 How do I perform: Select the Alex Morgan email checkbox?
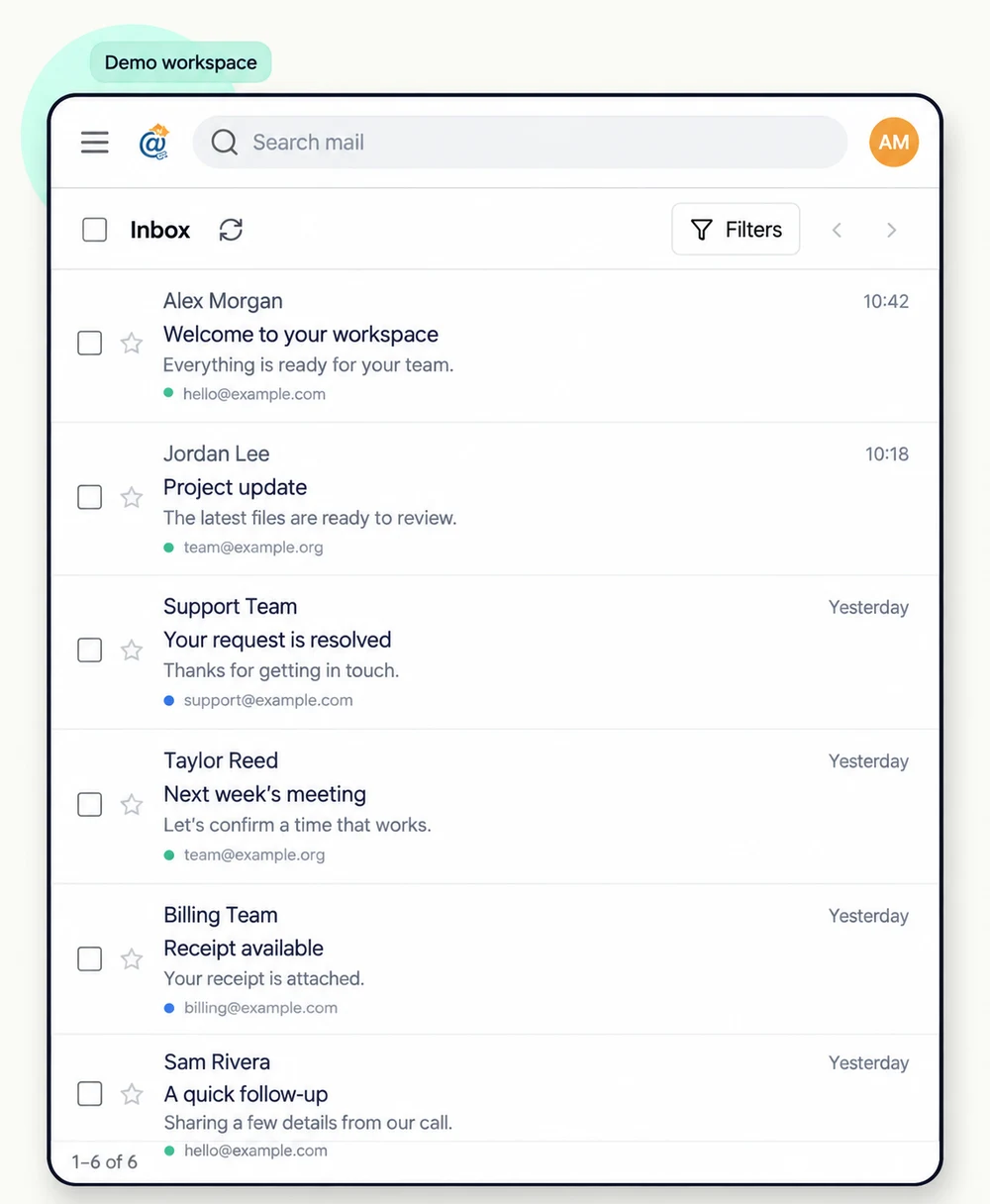click(90, 344)
